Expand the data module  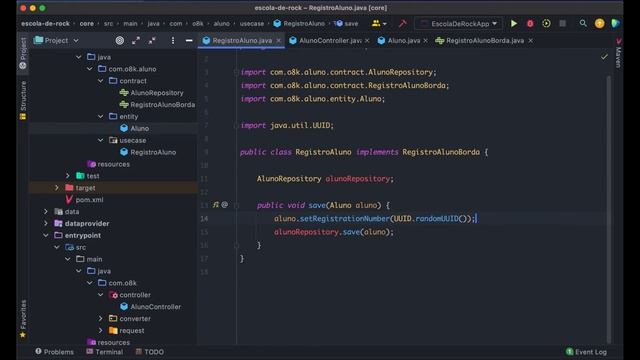point(46,211)
